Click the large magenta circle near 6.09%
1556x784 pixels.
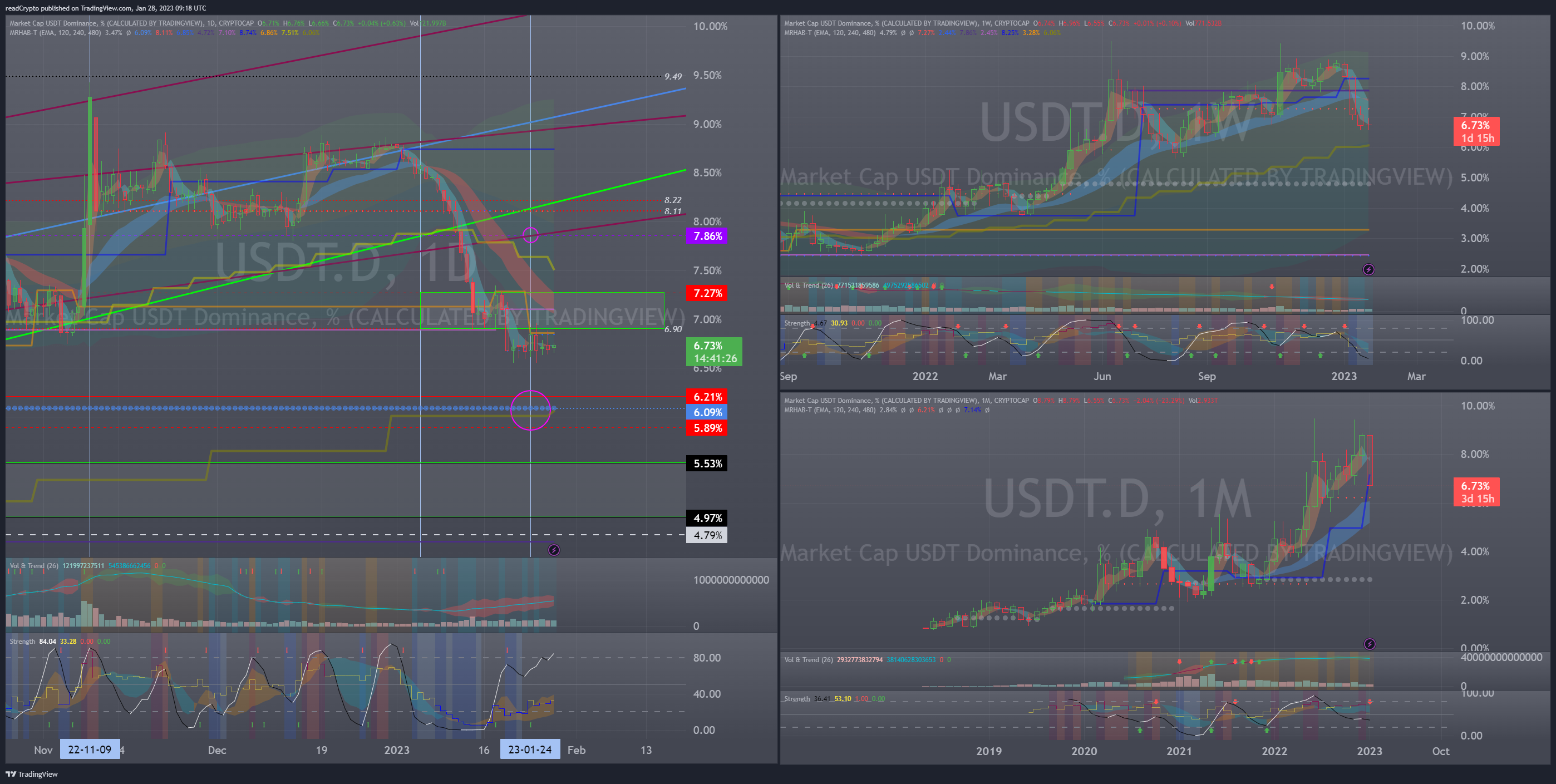531,411
